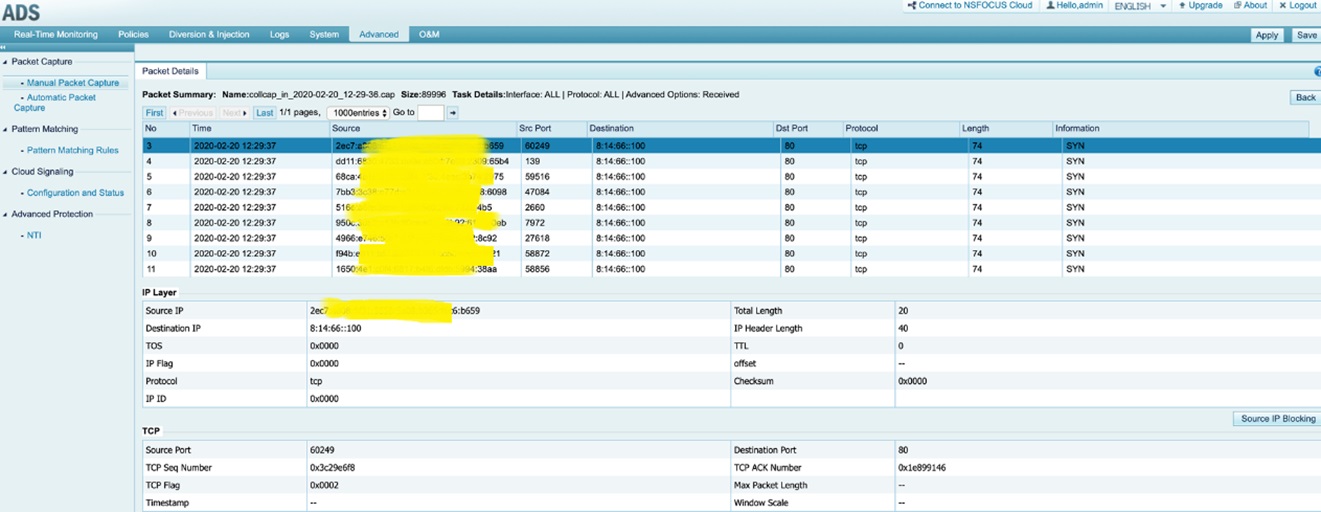Image resolution: width=1321 pixels, height=512 pixels.
Task: Click the Logout X icon
Action: coord(1283,5)
